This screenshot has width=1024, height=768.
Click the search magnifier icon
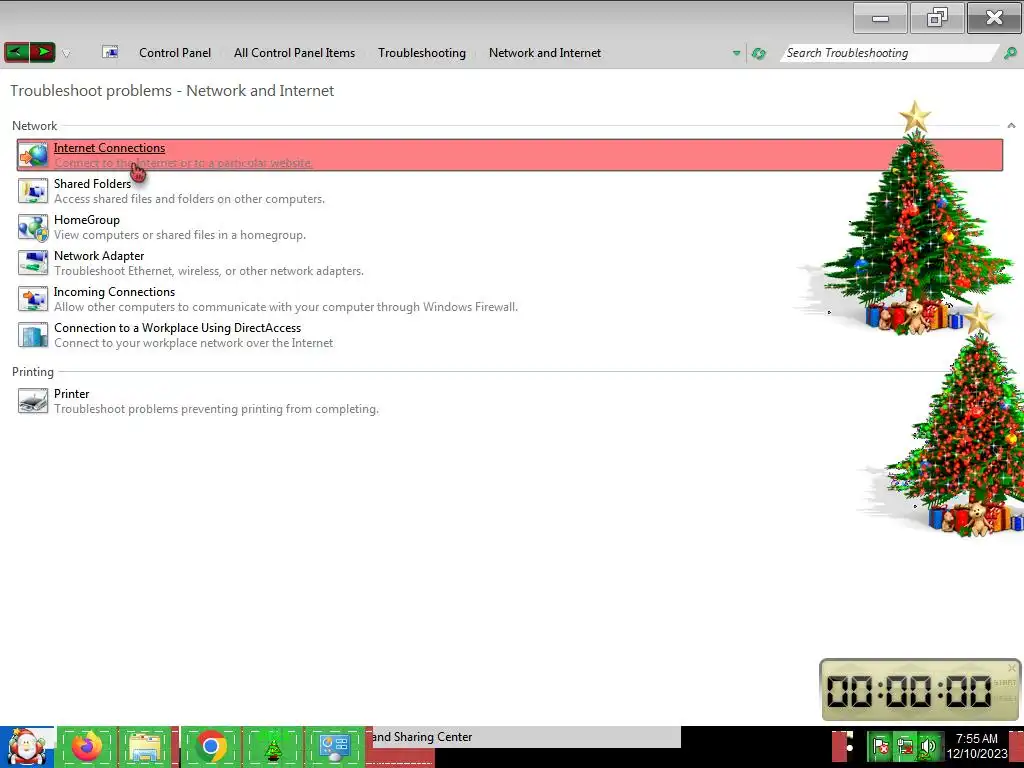click(1010, 53)
